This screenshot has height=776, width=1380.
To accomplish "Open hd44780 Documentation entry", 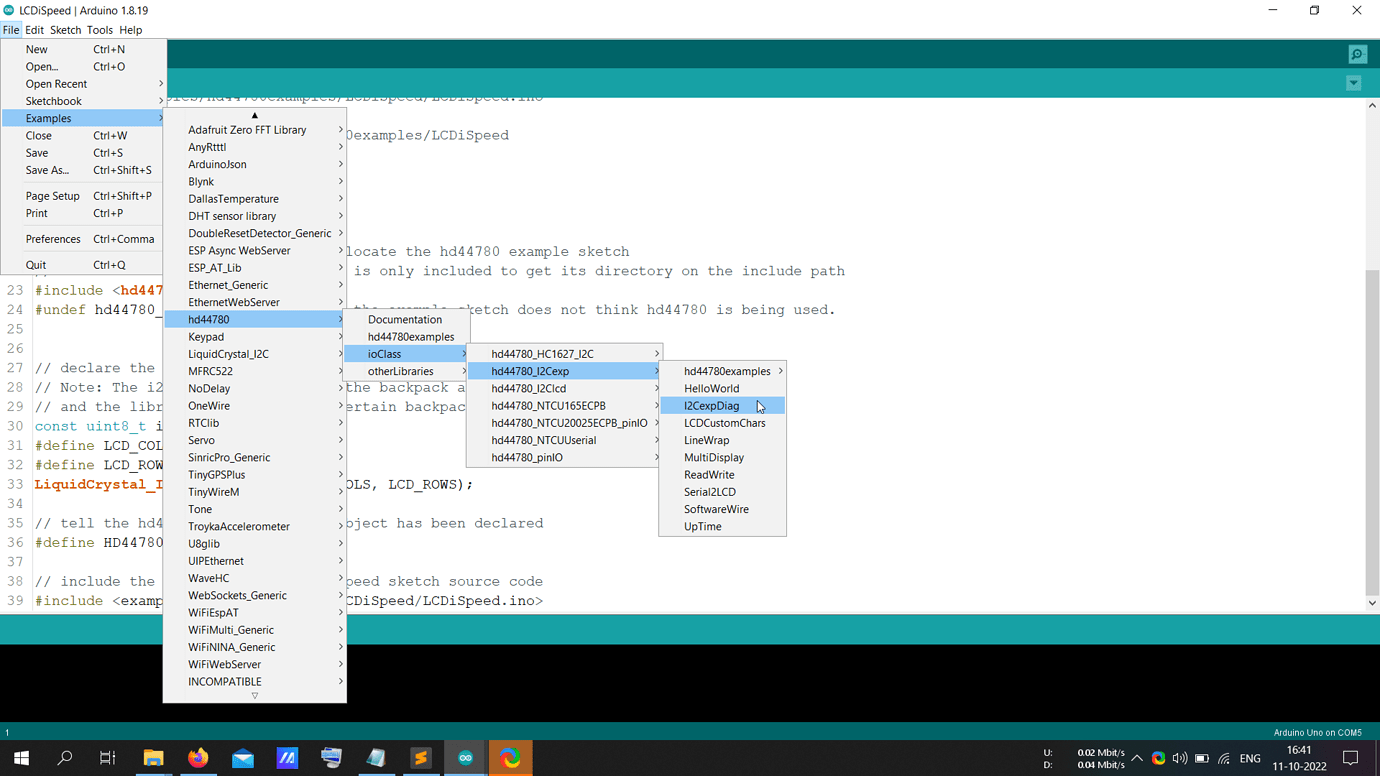I will pyautogui.click(x=407, y=320).
